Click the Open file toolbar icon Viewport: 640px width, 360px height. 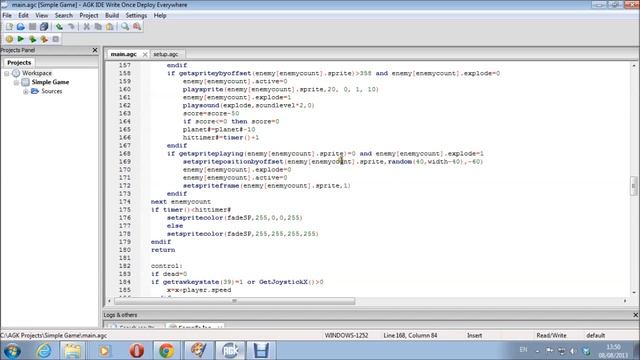[x=20, y=27]
